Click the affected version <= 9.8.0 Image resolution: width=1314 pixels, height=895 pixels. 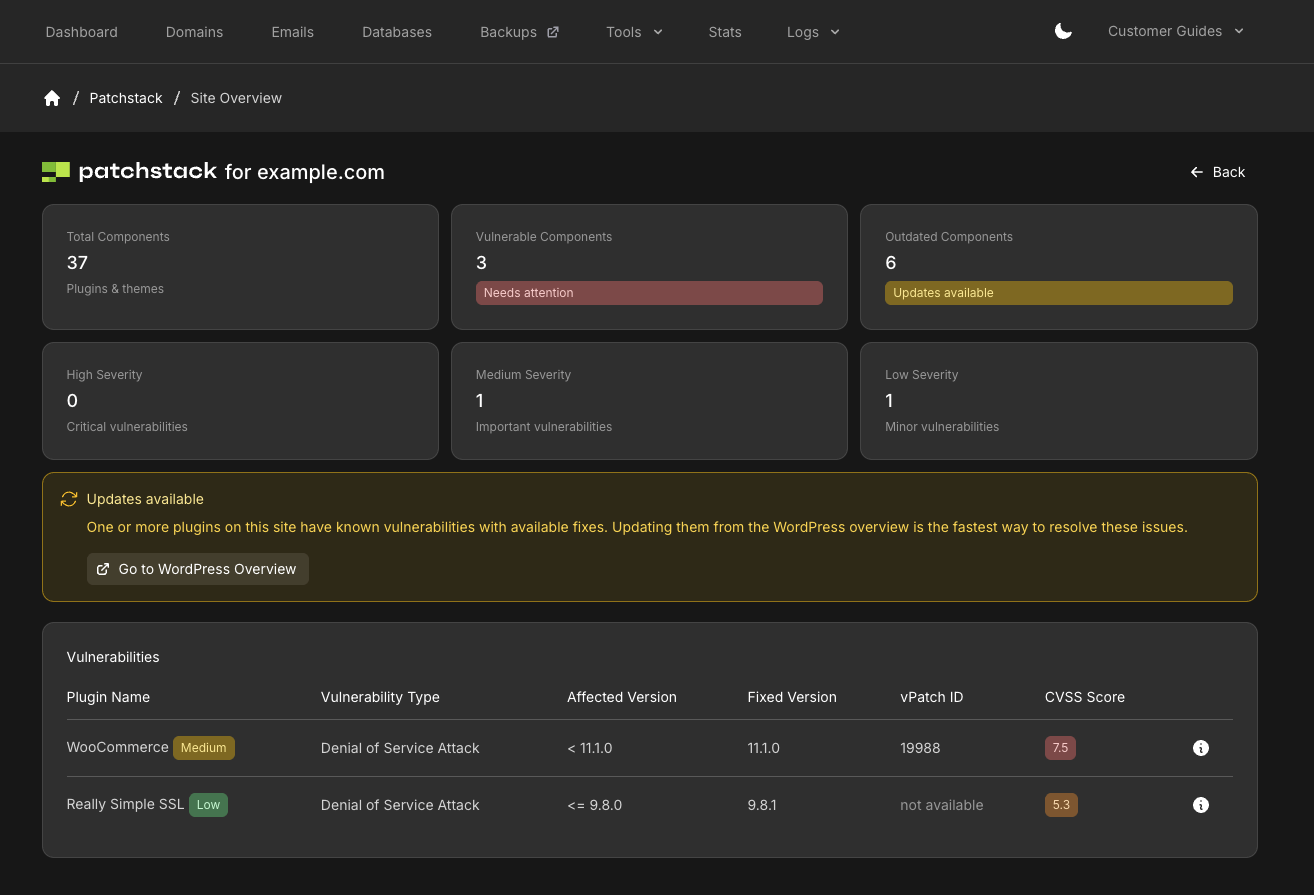(595, 805)
